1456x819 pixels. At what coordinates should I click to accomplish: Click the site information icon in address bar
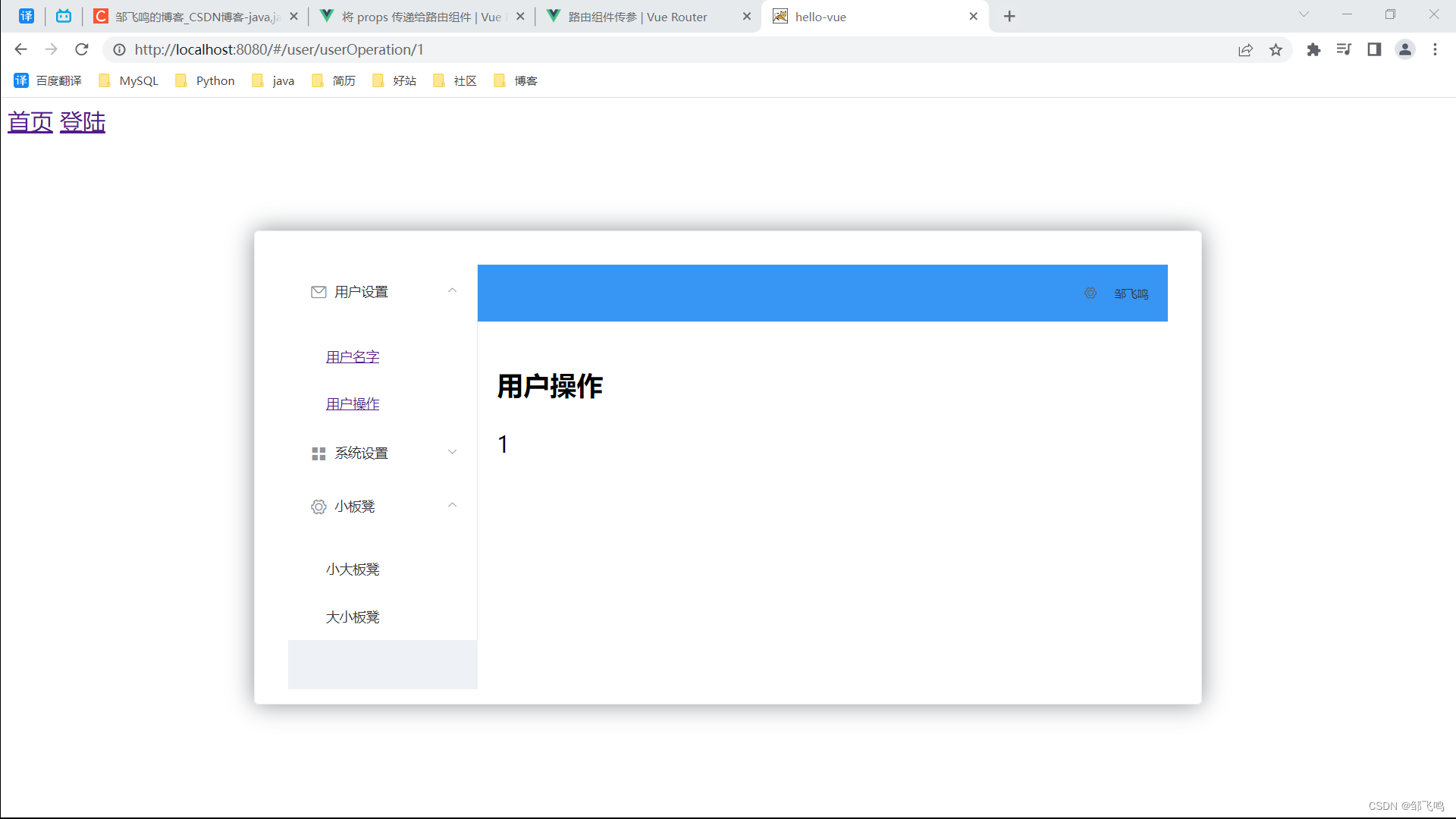[119, 49]
